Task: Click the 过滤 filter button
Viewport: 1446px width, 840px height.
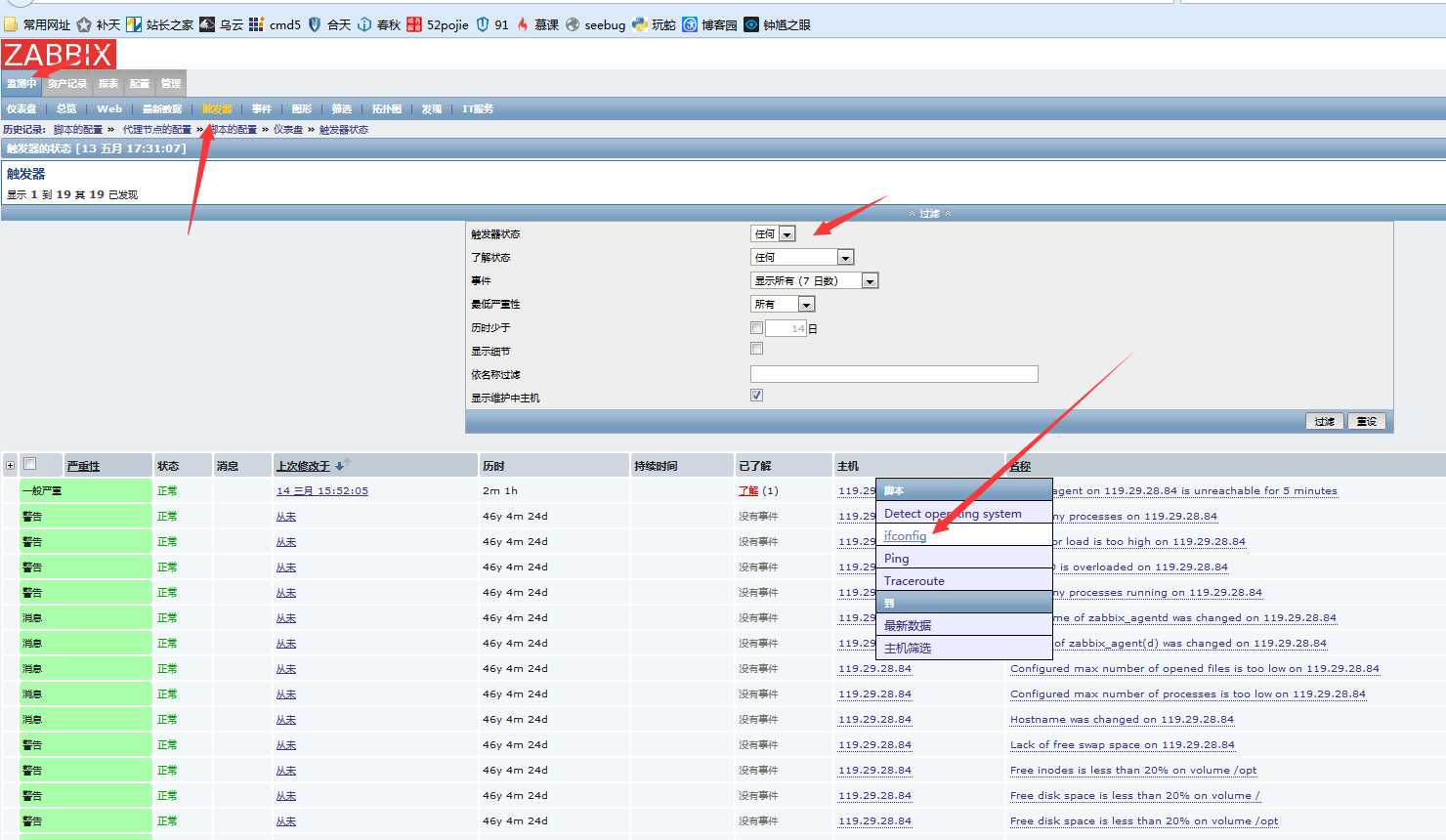Action: pyautogui.click(x=1325, y=421)
